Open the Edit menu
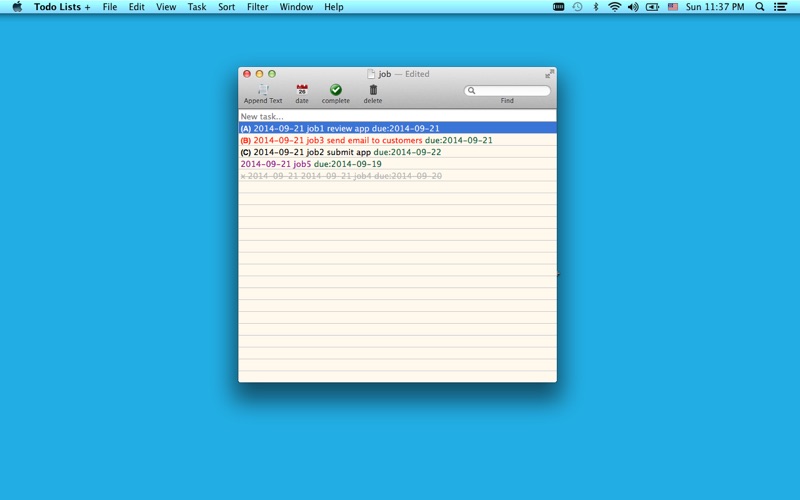800x500 pixels. [136, 7]
